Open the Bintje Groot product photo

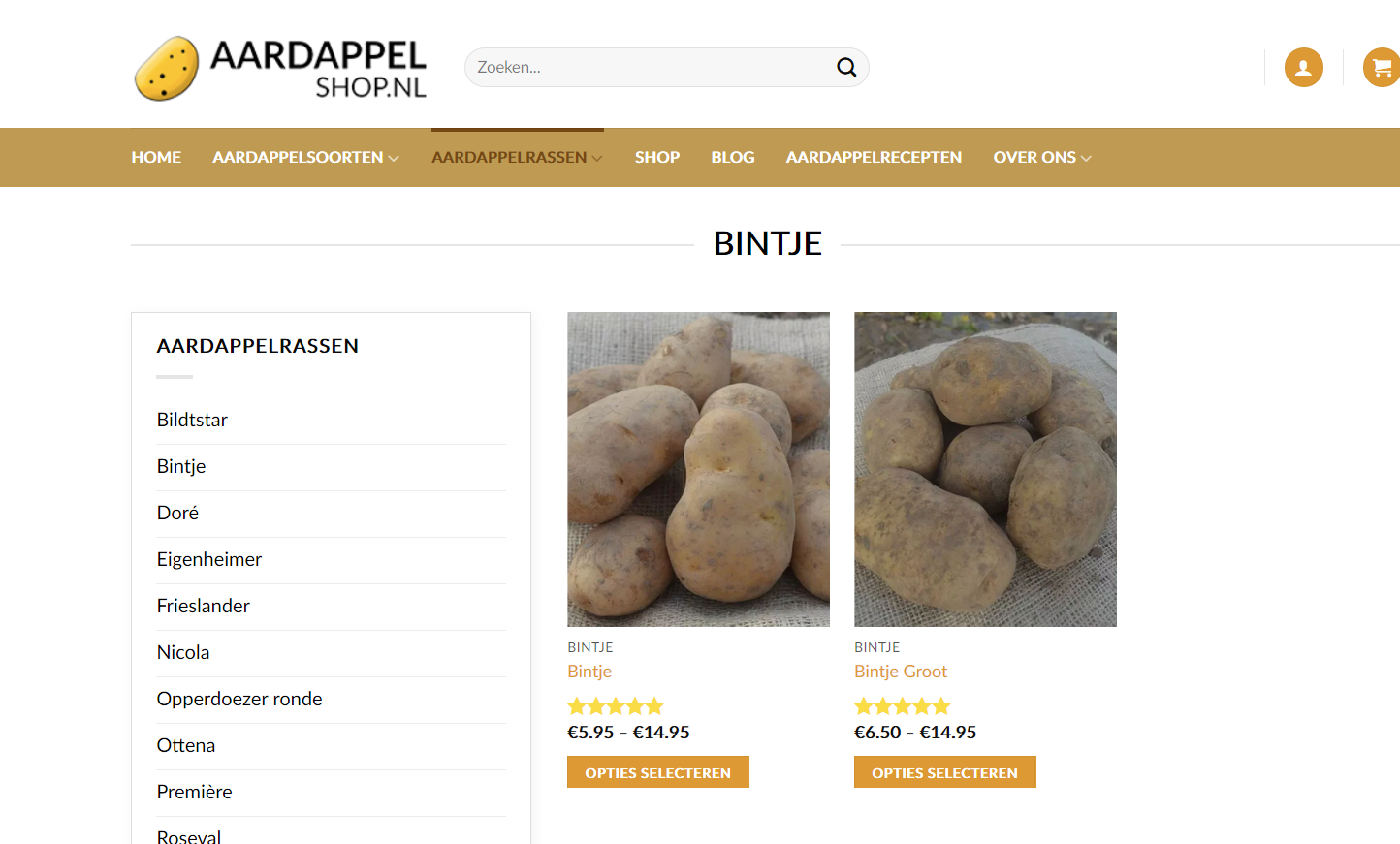point(985,469)
